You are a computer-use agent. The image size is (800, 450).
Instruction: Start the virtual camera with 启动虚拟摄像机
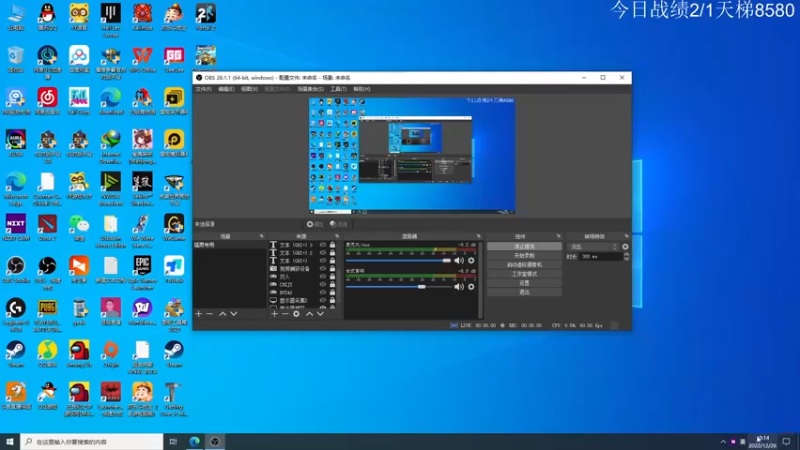tap(524, 265)
